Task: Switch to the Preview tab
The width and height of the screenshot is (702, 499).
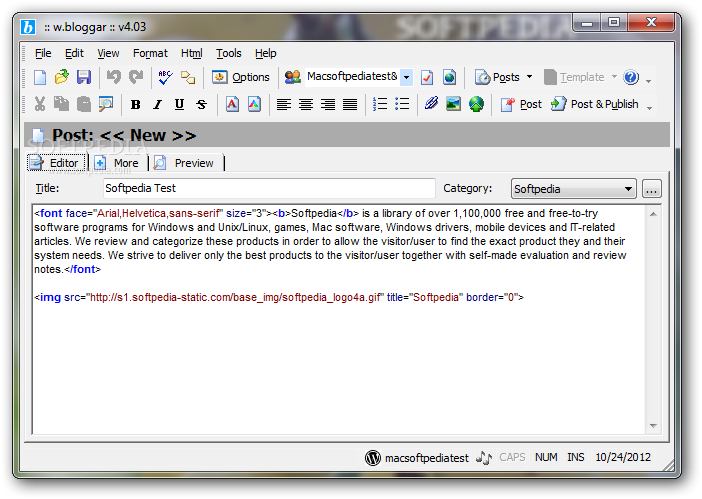Action: point(186,163)
